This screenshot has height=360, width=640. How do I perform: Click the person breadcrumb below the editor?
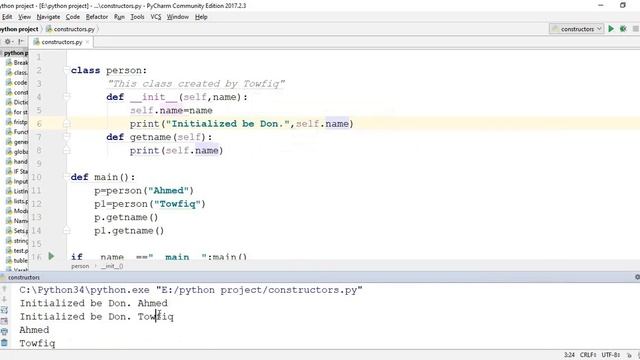pos(80,266)
